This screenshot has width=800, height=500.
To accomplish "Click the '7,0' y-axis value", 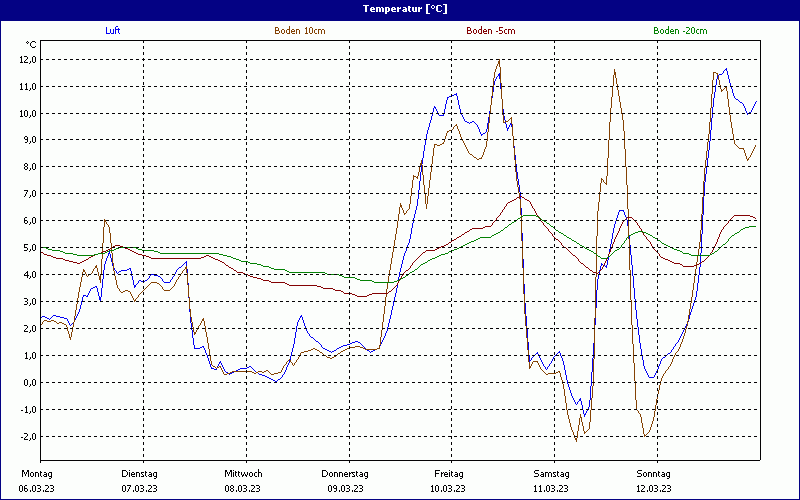I will 30,194.
